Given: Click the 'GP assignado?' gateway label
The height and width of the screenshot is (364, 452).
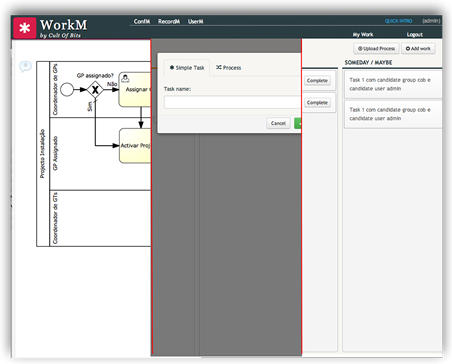Looking at the screenshot, I should (x=95, y=76).
